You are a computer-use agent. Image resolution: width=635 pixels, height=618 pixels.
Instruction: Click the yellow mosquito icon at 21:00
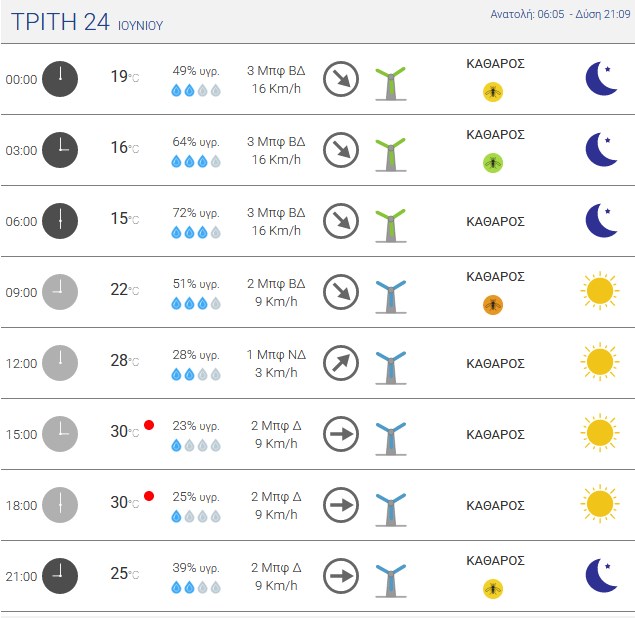coord(493,589)
